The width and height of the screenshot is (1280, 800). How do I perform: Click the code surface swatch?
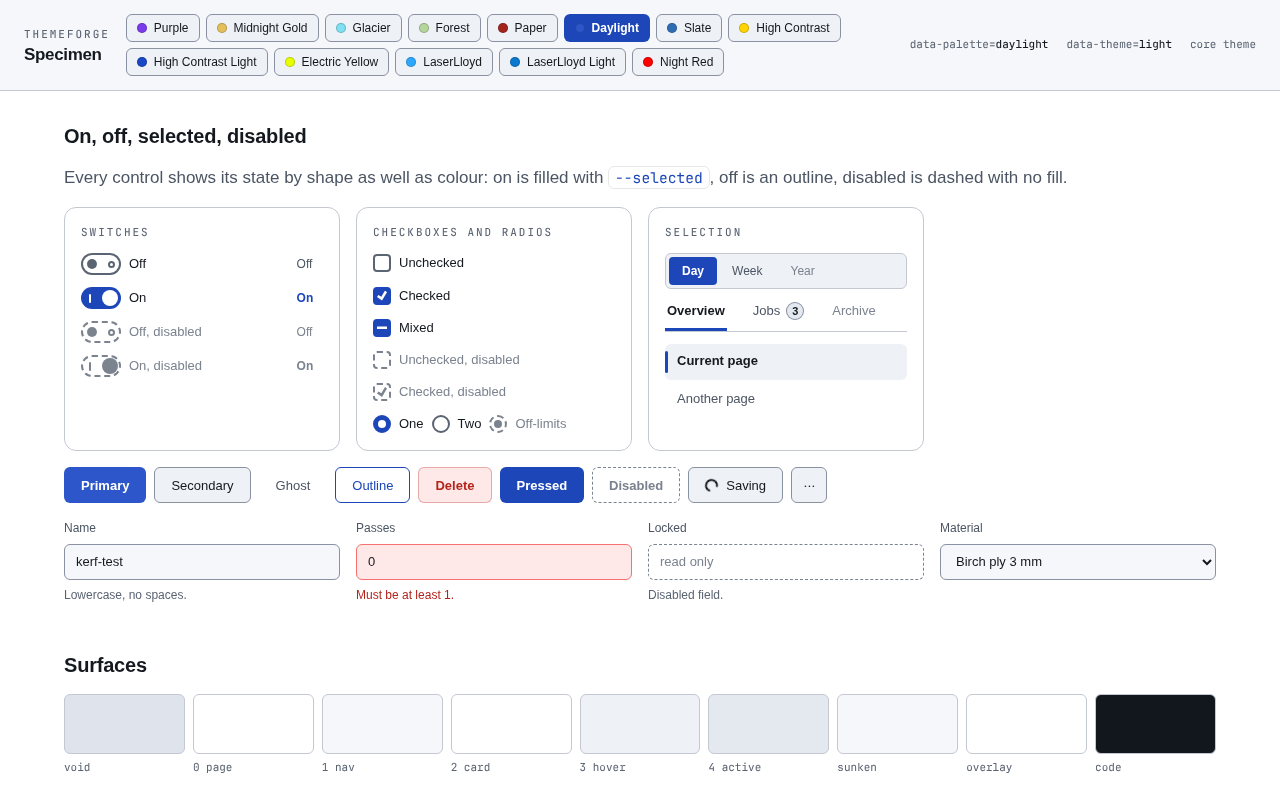1155,724
